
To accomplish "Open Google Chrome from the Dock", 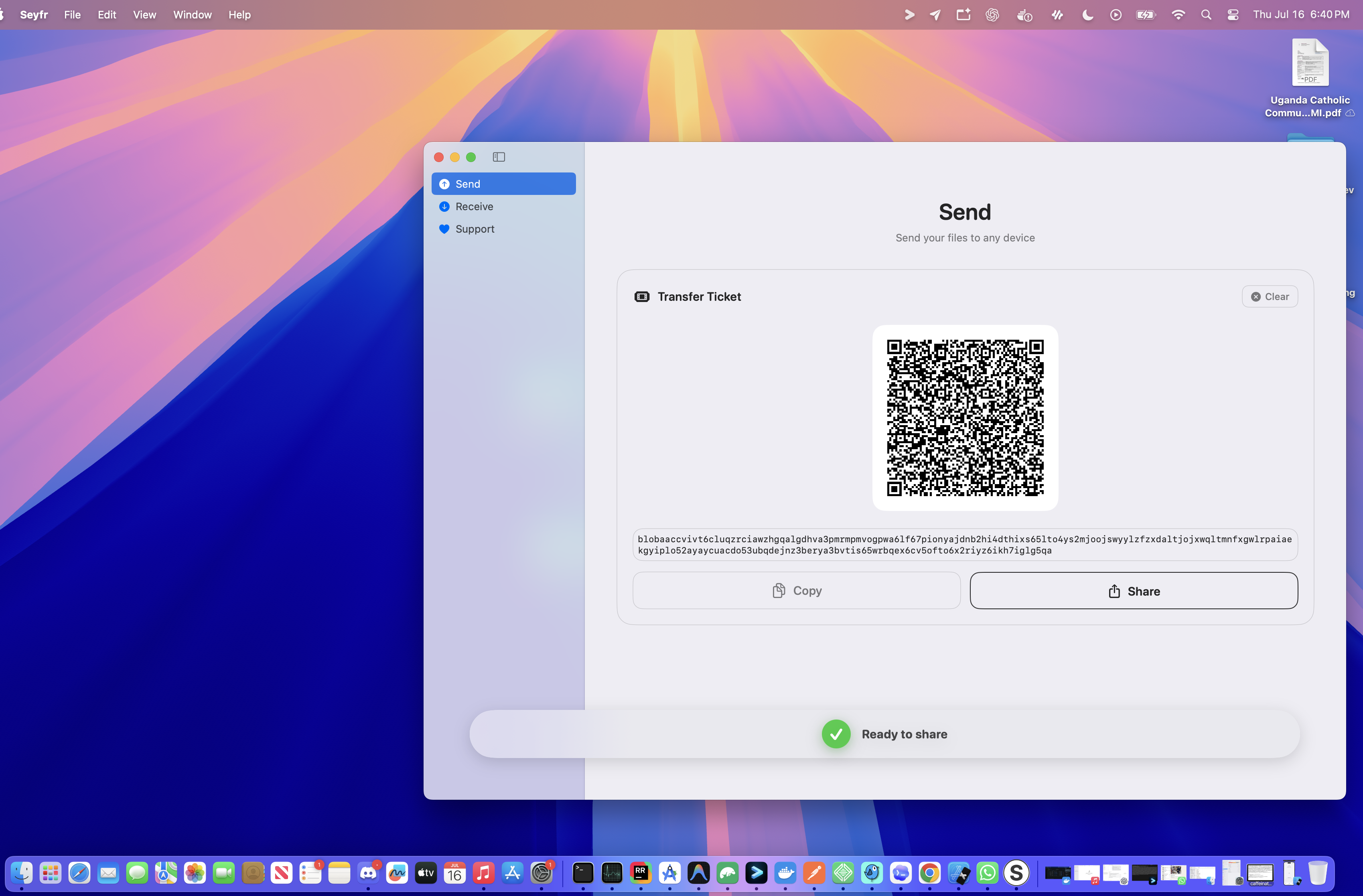I will coord(929,872).
